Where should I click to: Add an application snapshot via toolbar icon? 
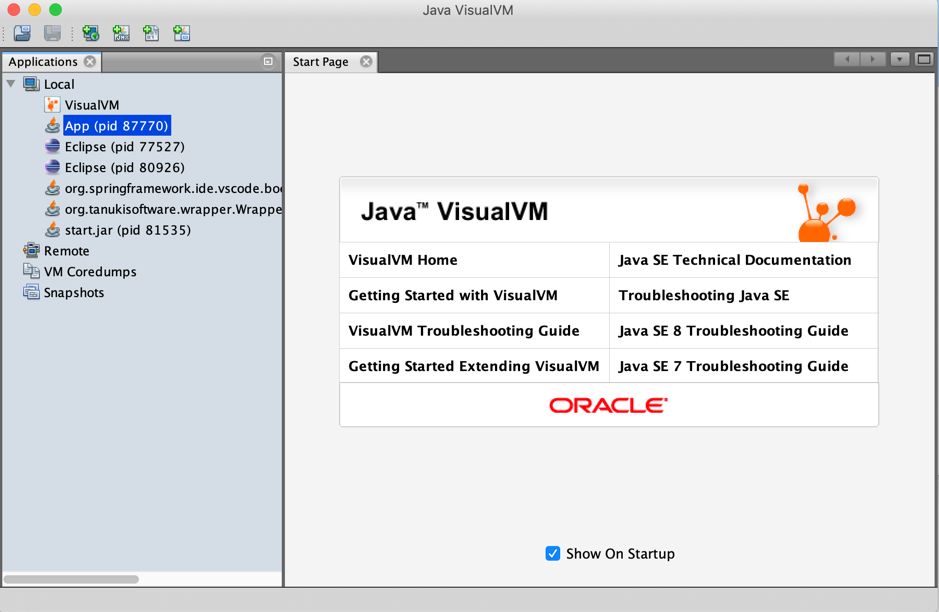tap(181, 33)
